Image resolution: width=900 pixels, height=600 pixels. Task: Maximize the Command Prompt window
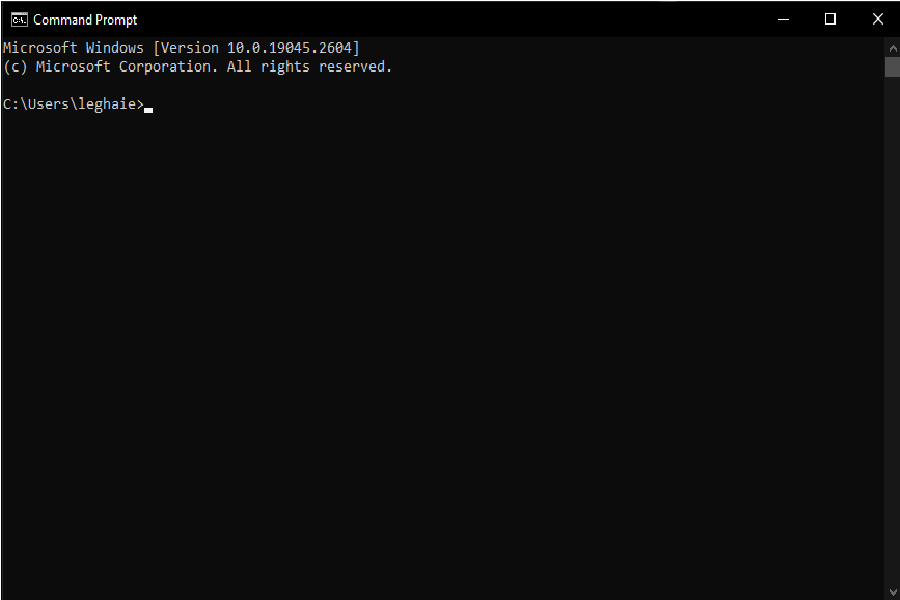(x=830, y=19)
